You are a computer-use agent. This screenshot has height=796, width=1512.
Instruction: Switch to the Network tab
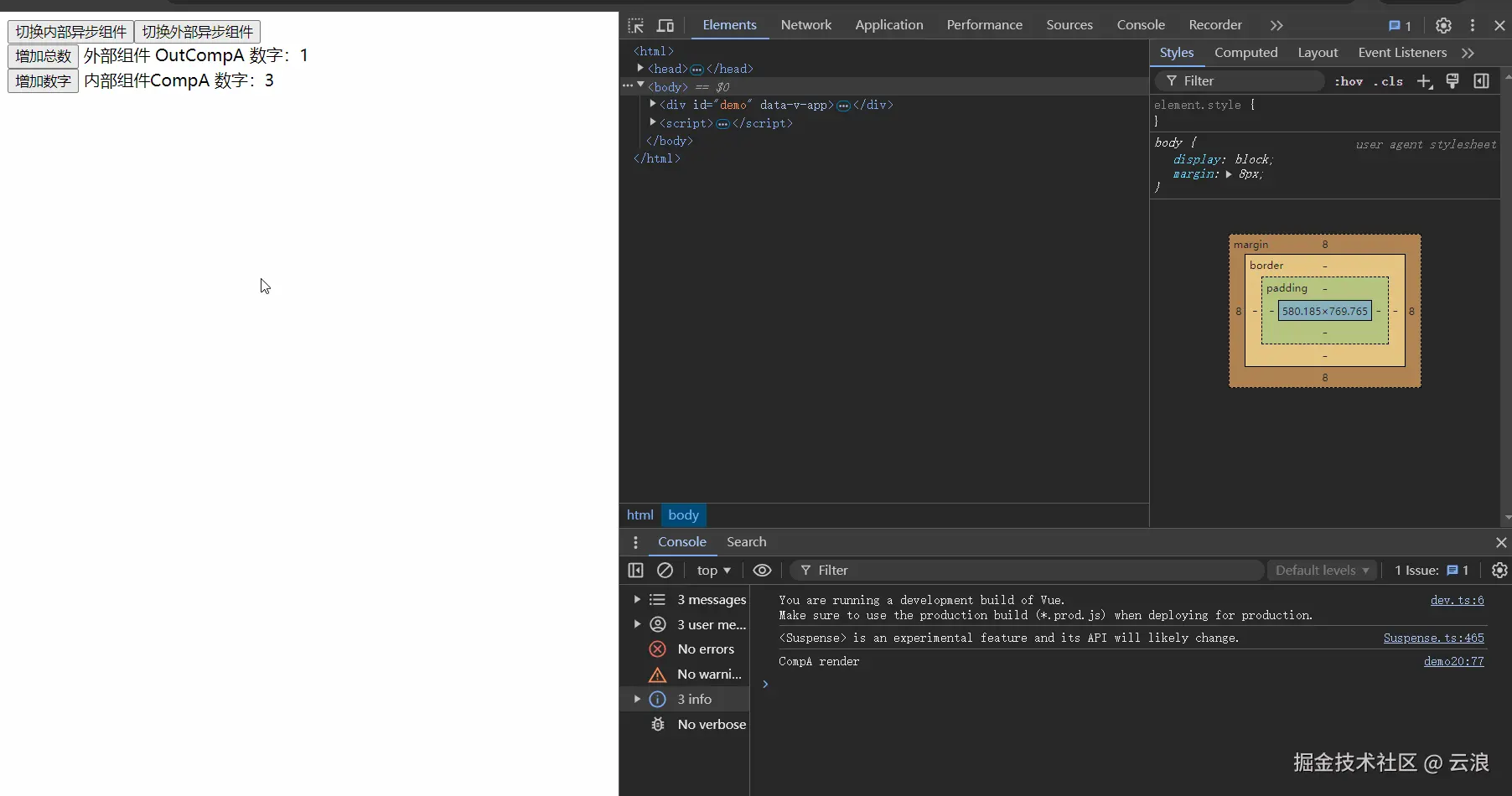(805, 25)
